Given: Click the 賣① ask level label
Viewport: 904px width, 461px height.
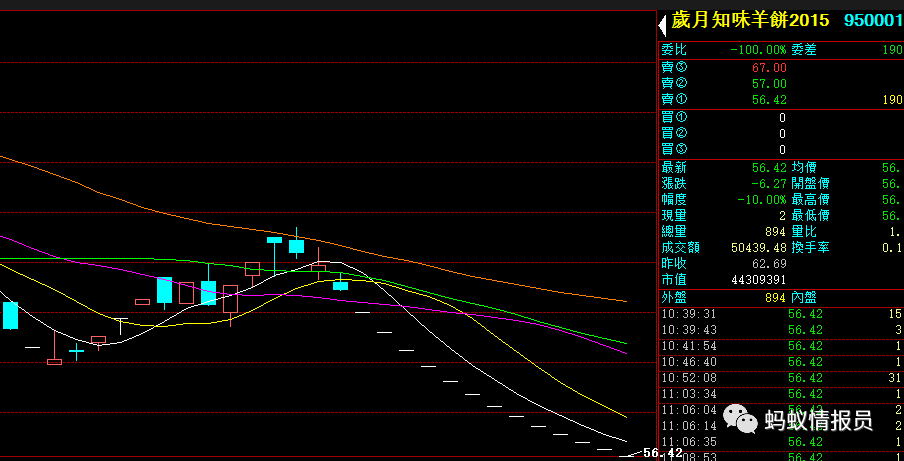Looking at the screenshot, I should 675,100.
